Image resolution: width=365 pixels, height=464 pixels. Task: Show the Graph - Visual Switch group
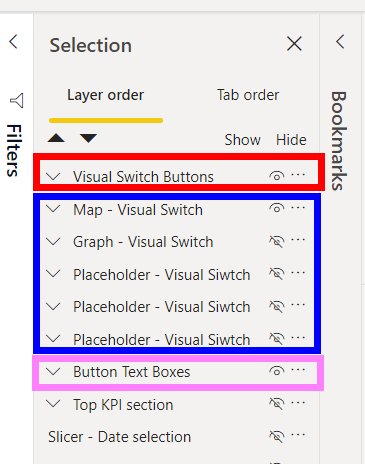pyautogui.click(x=277, y=241)
